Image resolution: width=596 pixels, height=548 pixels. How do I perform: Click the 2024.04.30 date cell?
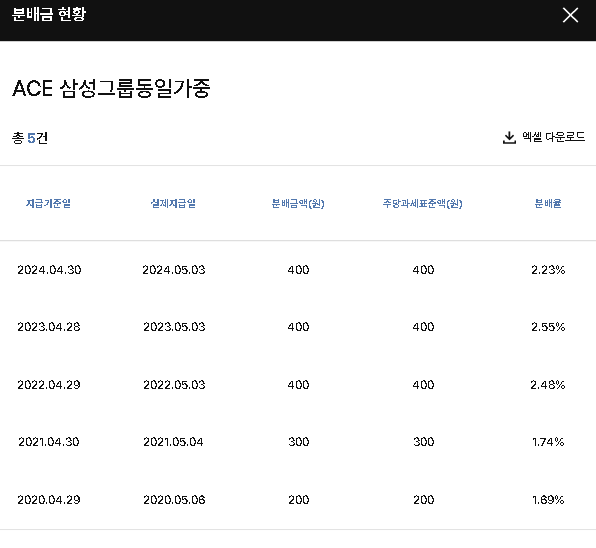pos(49,270)
